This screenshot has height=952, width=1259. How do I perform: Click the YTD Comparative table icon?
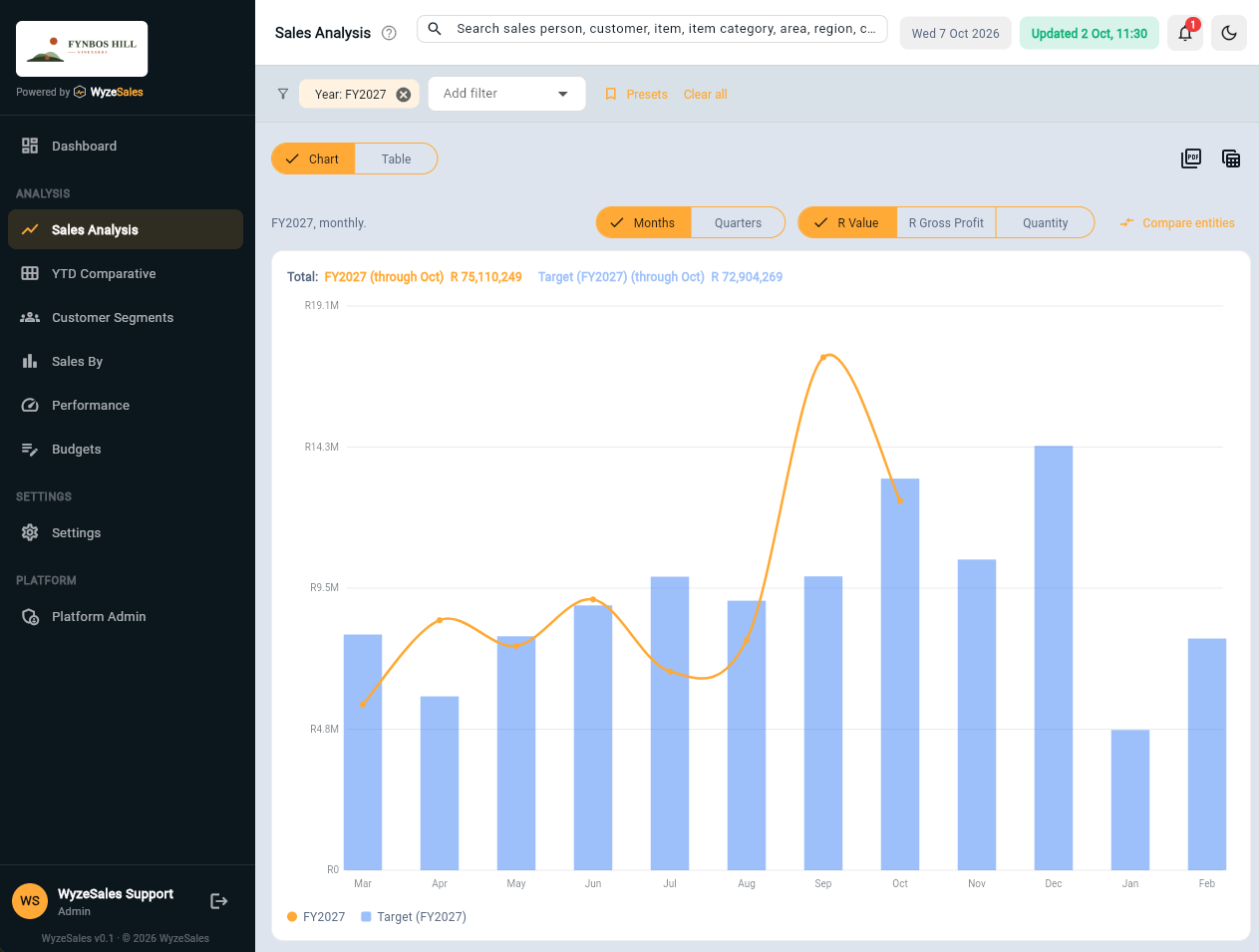[x=30, y=273]
